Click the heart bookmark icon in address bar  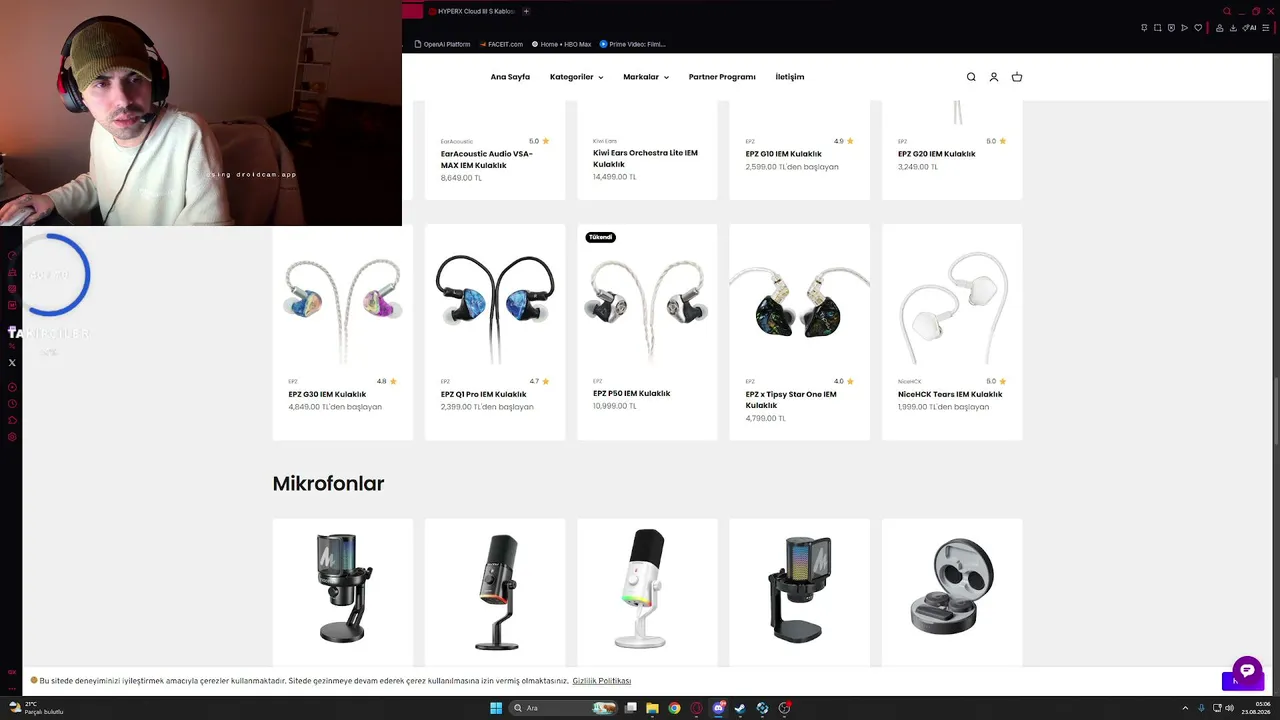pyautogui.click(x=1198, y=28)
